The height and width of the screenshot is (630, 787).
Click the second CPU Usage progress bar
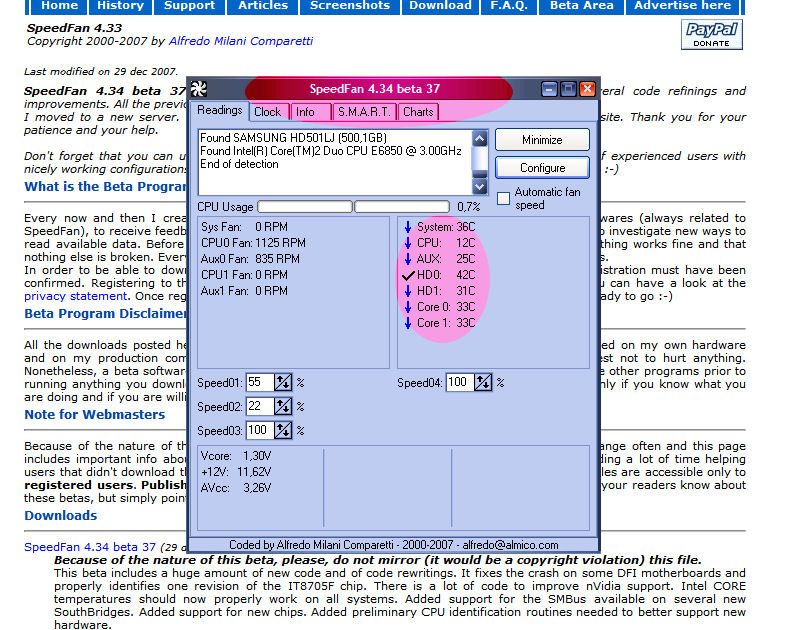pyautogui.click(x=402, y=206)
